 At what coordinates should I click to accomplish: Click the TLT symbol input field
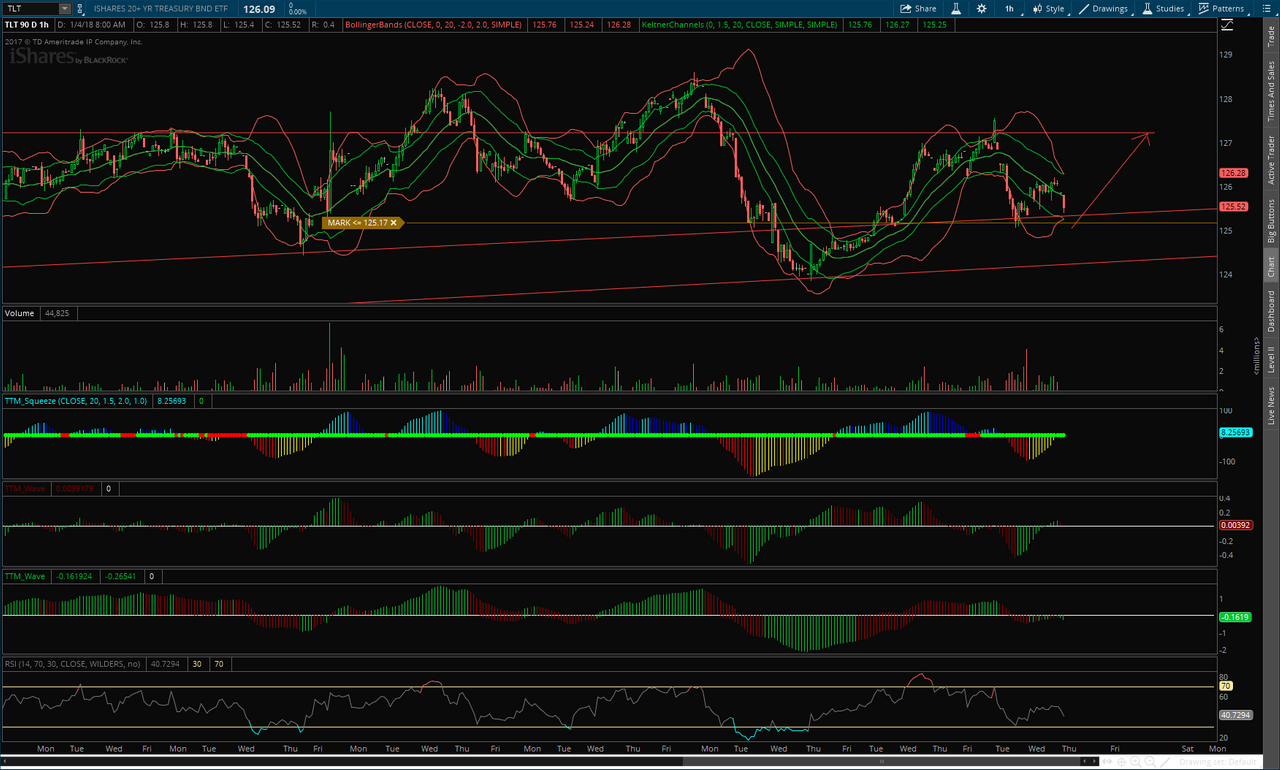[x=31, y=8]
